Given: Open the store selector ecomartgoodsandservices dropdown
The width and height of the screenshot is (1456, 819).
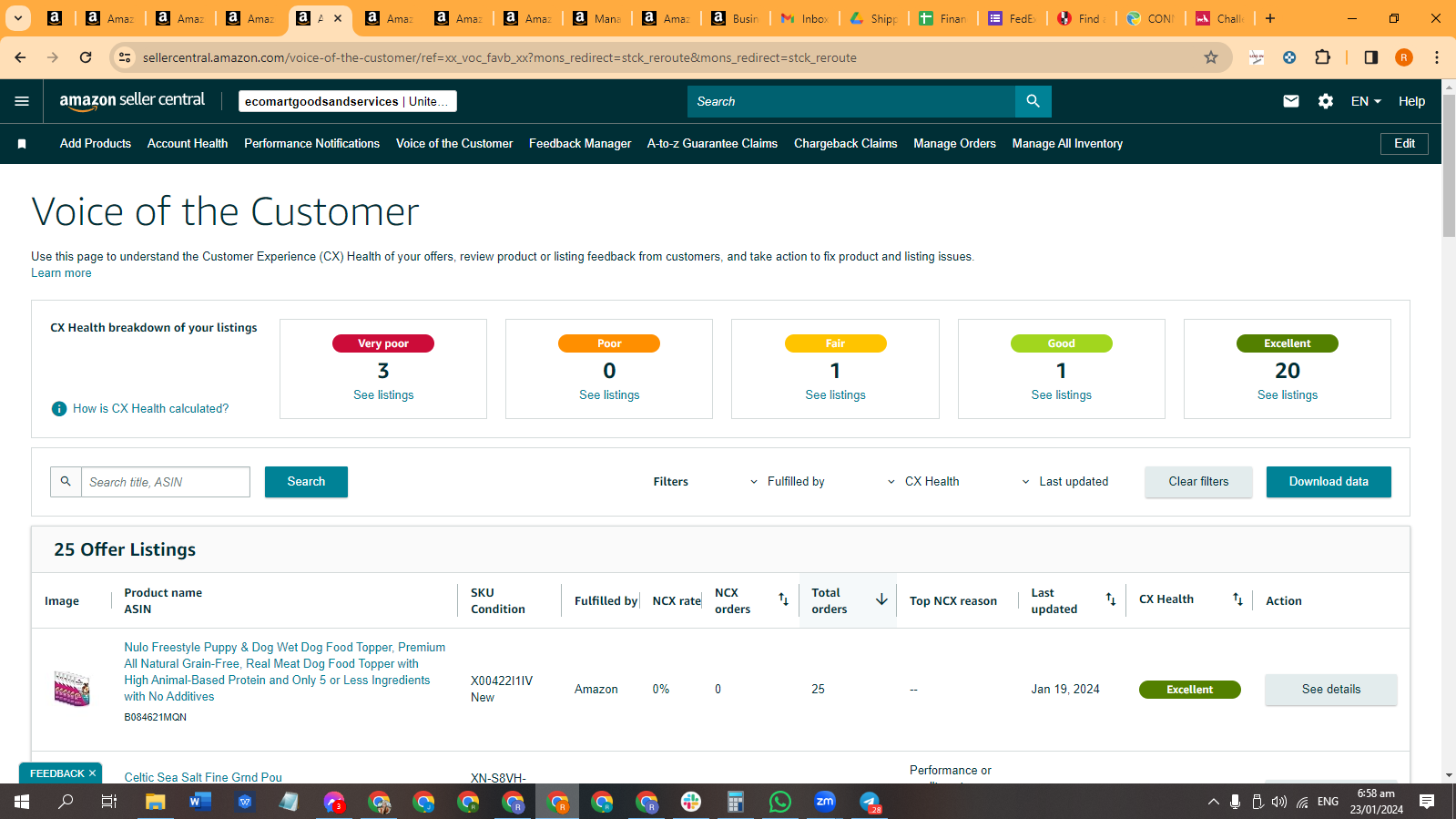Looking at the screenshot, I should click(348, 101).
